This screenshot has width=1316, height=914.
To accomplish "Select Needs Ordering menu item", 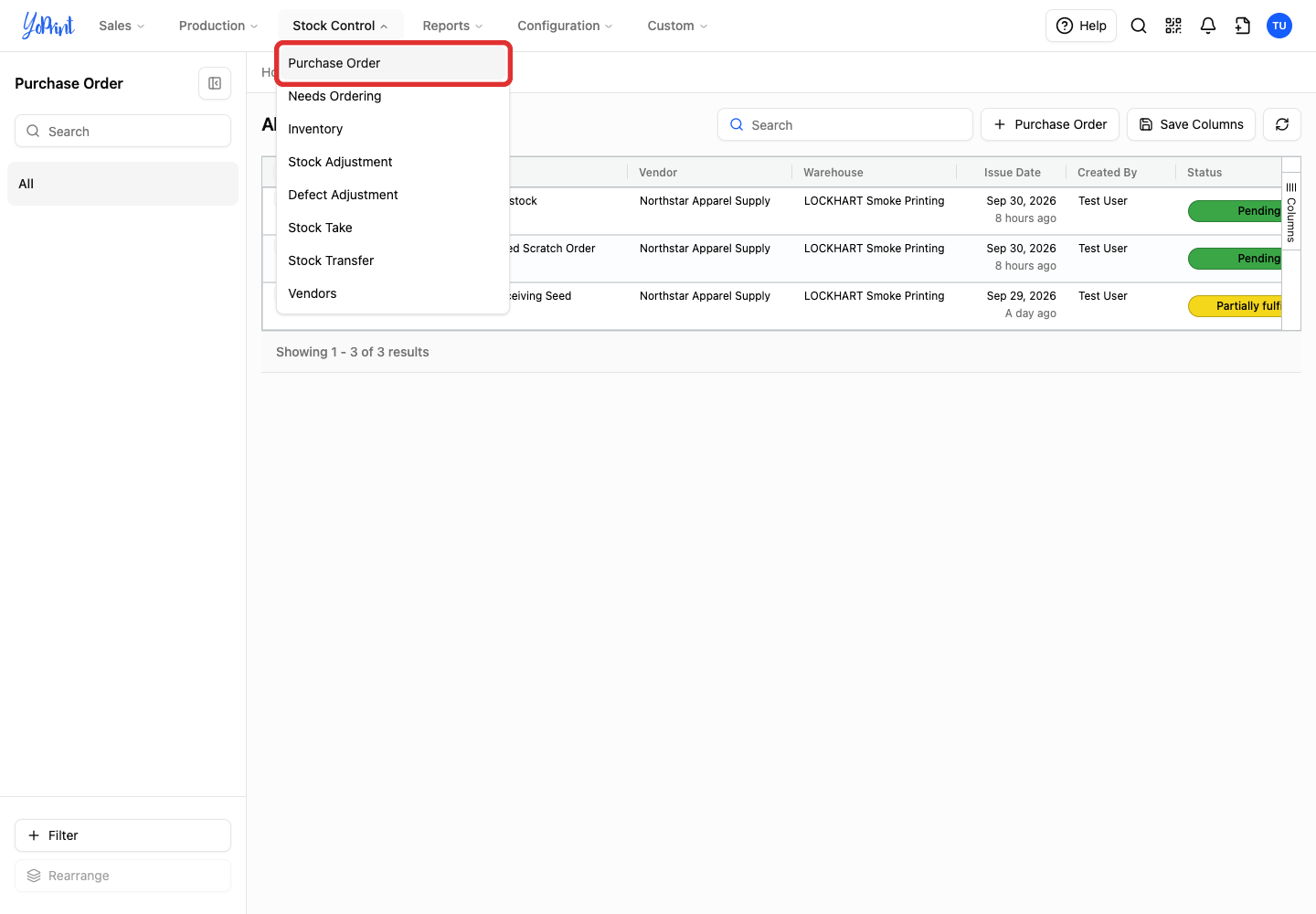I will (x=393, y=96).
